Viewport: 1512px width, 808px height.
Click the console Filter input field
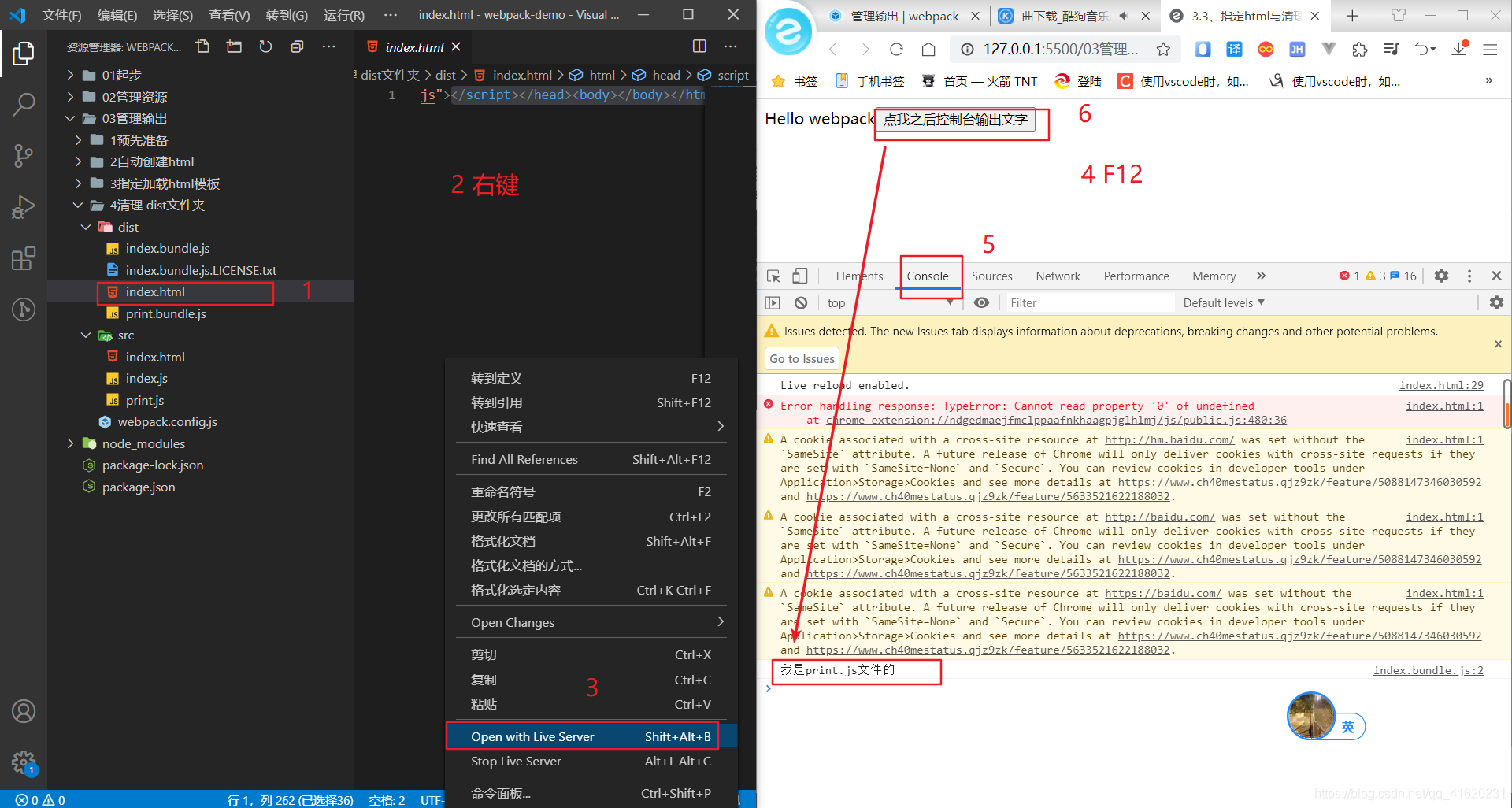coord(1088,302)
